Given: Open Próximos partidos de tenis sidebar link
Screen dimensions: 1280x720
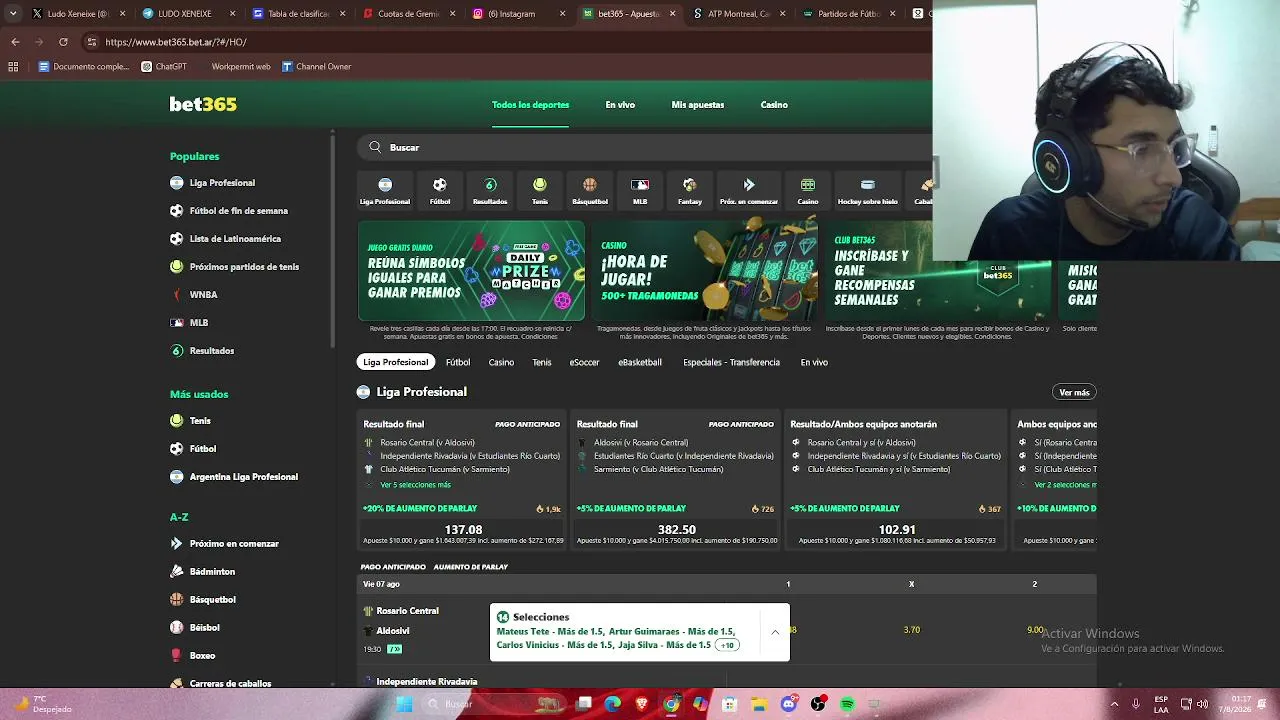Looking at the screenshot, I should [x=244, y=267].
